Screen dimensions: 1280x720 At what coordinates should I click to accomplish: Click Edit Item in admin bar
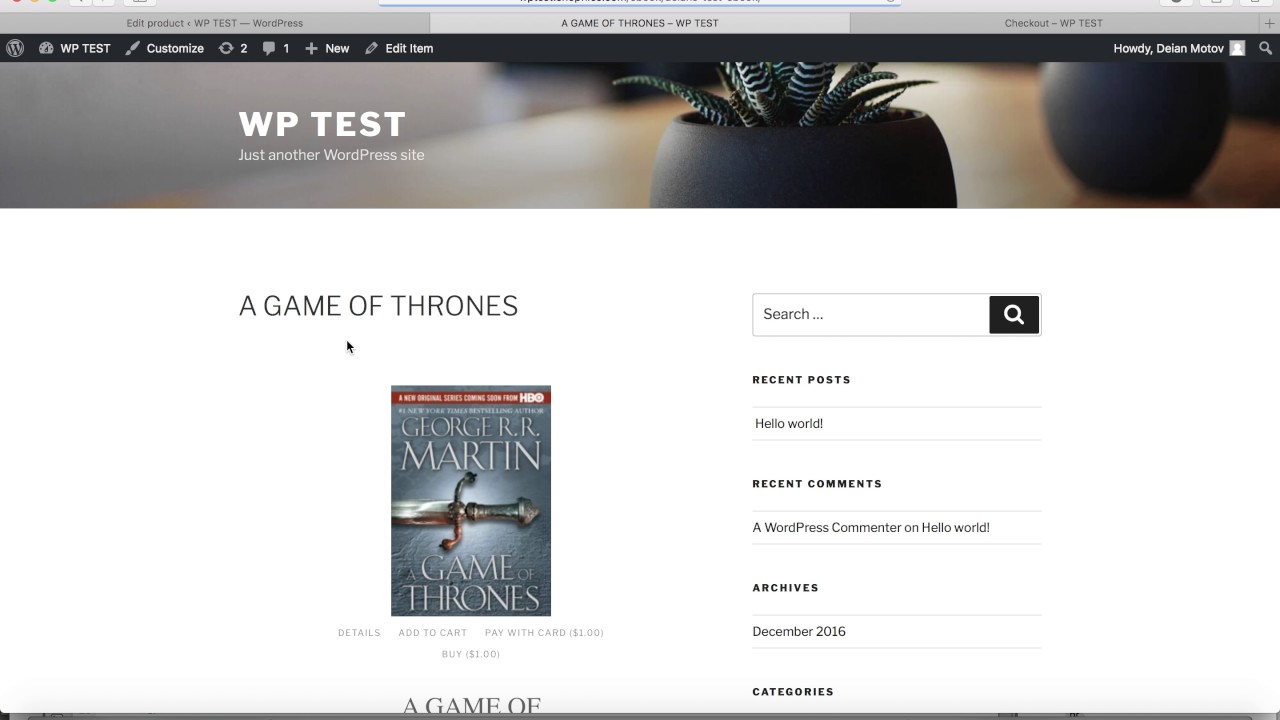(399, 48)
